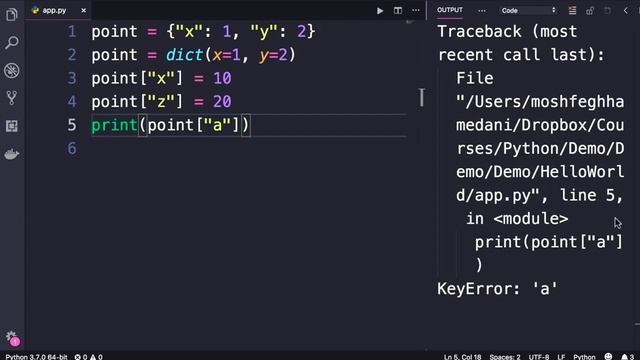
Task: Open the Manage settings gear
Action: coord(12,338)
